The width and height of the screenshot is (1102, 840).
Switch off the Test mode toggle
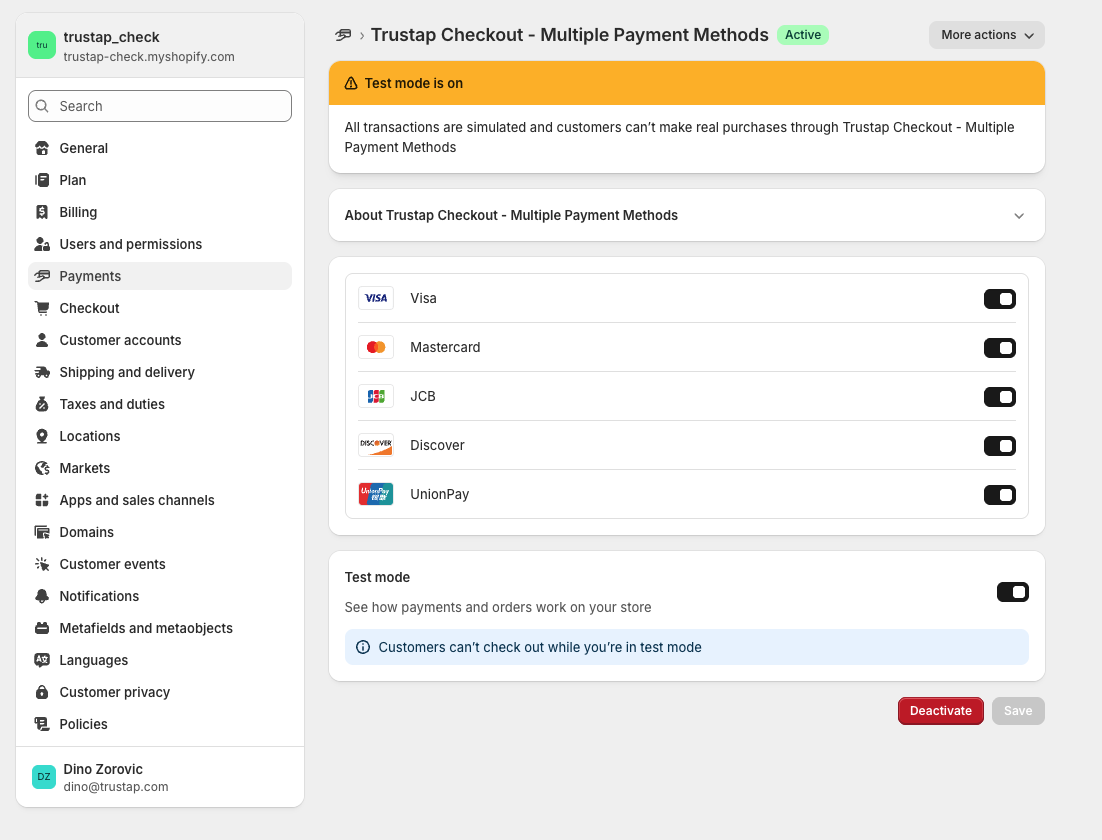click(x=1012, y=592)
